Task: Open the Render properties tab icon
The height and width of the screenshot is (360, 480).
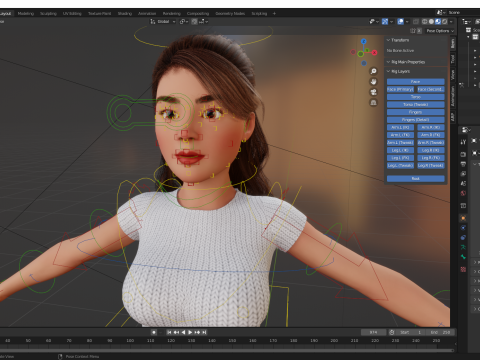Action: [463, 154]
